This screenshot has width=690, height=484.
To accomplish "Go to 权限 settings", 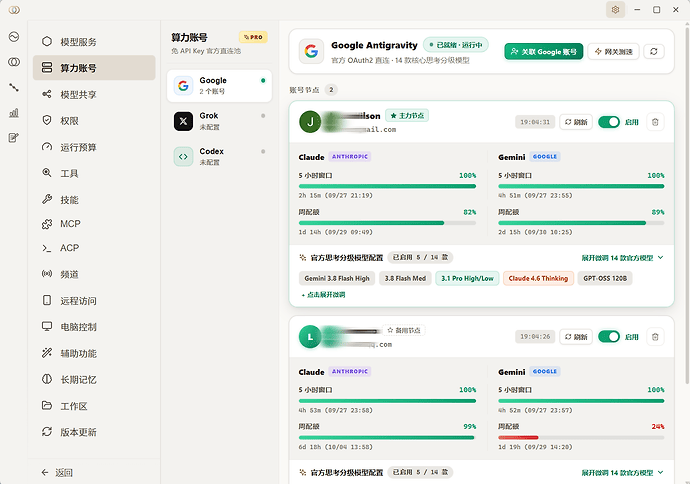I will point(94,121).
